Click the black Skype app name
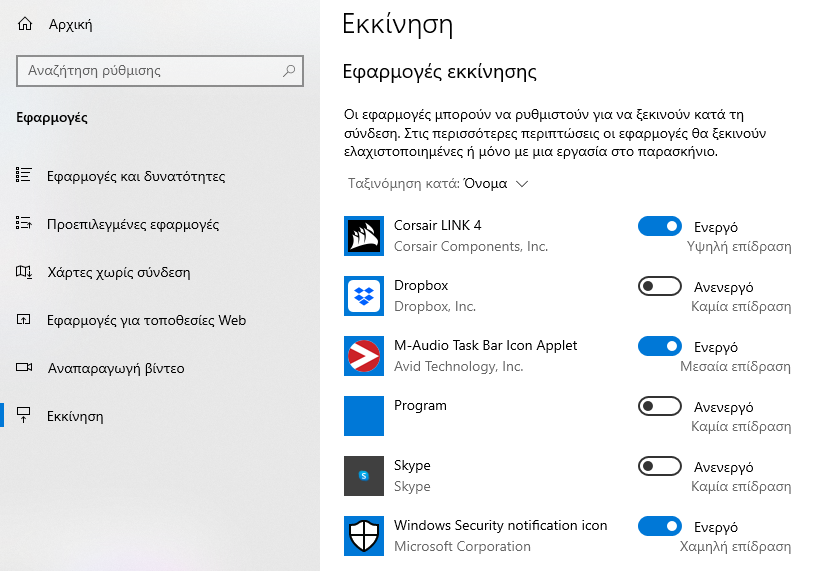817x571 pixels. [412, 465]
